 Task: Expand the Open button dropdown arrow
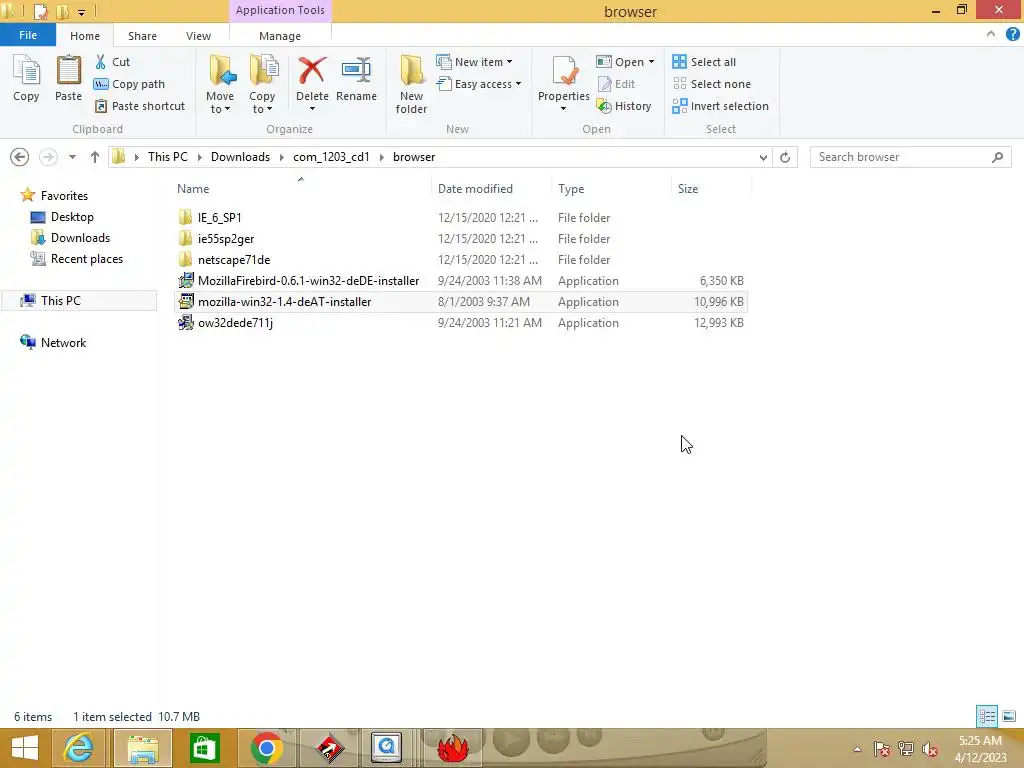(651, 62)
